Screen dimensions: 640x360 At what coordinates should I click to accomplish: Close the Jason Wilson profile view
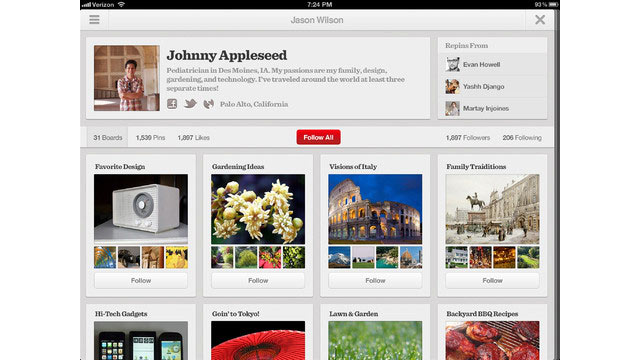(x=540, y=20)
